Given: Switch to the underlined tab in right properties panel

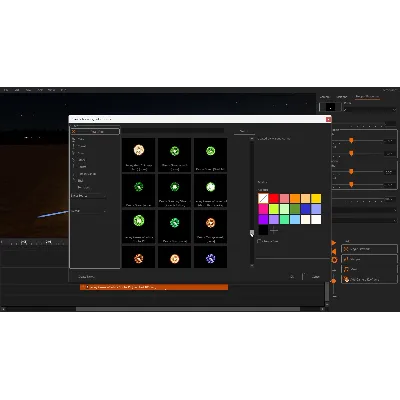Looking at the screenshot, I should click(x=367, y=97).
